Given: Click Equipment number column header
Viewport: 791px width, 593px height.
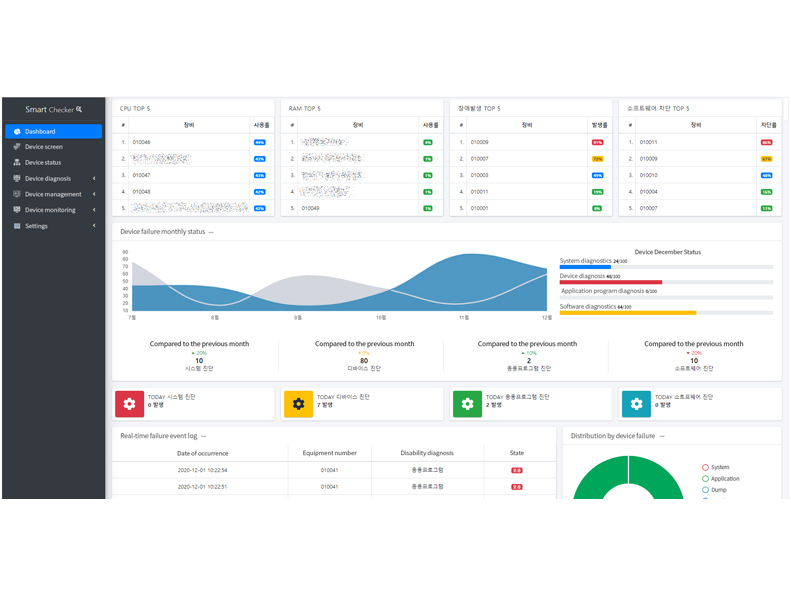Looking at the screenshot, I should (x=329, y=453).
